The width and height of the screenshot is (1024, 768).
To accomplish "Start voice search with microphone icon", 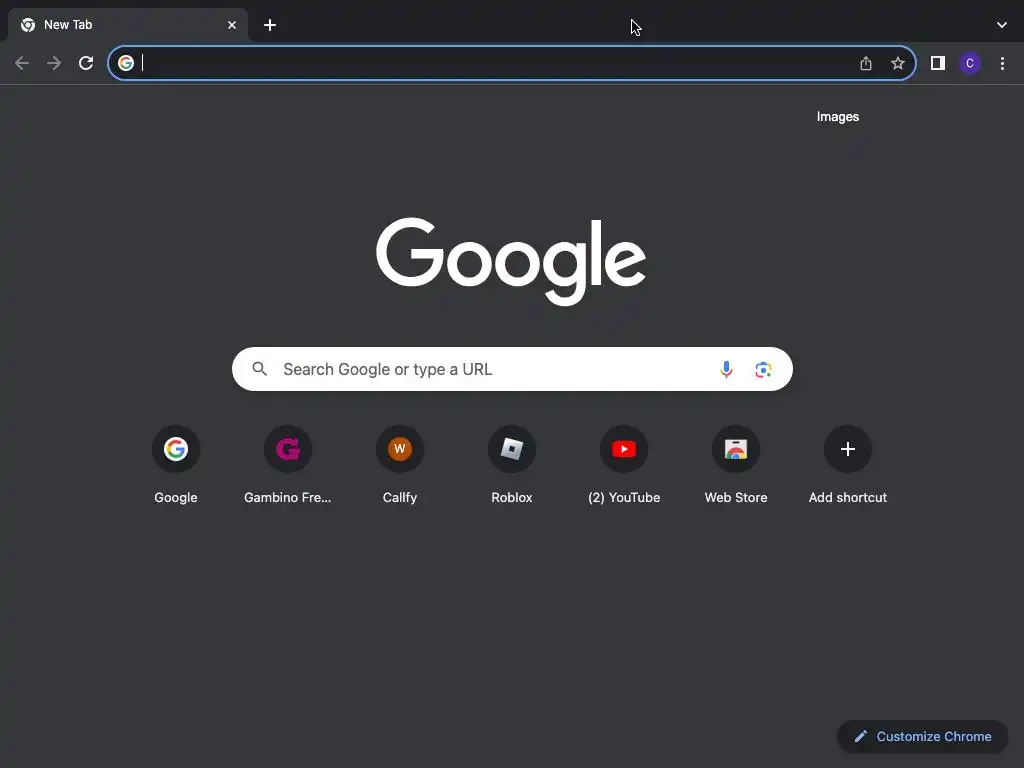I will (726, 369).
